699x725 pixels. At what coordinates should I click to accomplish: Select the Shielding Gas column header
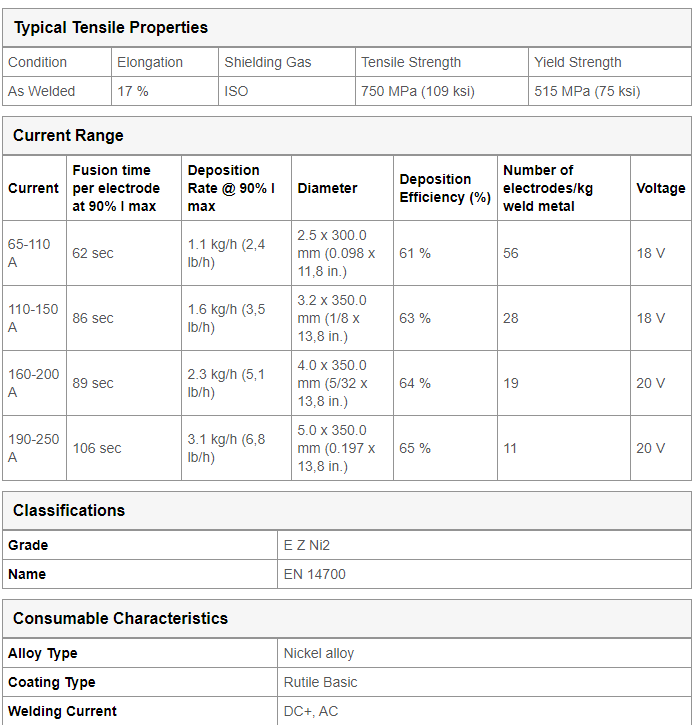pos(287,62)
